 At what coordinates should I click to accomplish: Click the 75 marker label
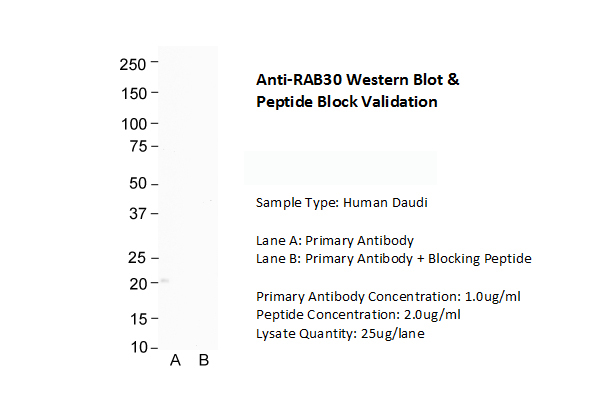[137, 146]
